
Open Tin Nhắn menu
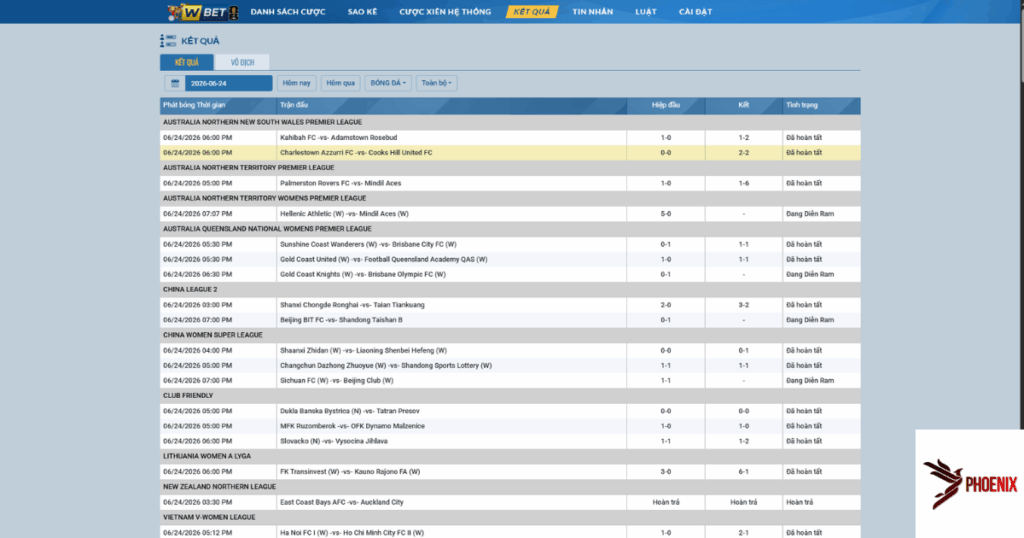click(592, 12)
